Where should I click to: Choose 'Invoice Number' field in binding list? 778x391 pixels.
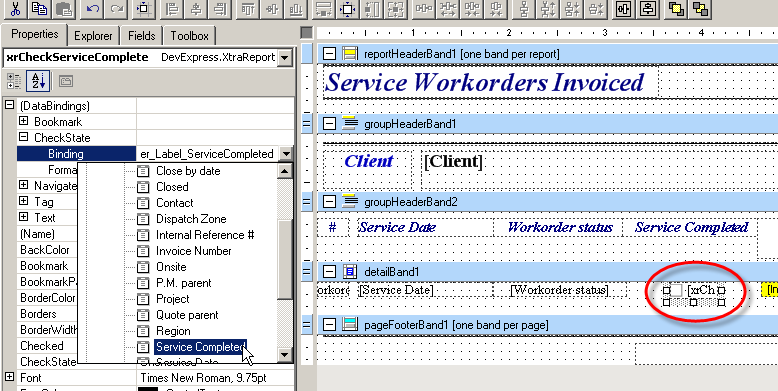pos(194,251)
